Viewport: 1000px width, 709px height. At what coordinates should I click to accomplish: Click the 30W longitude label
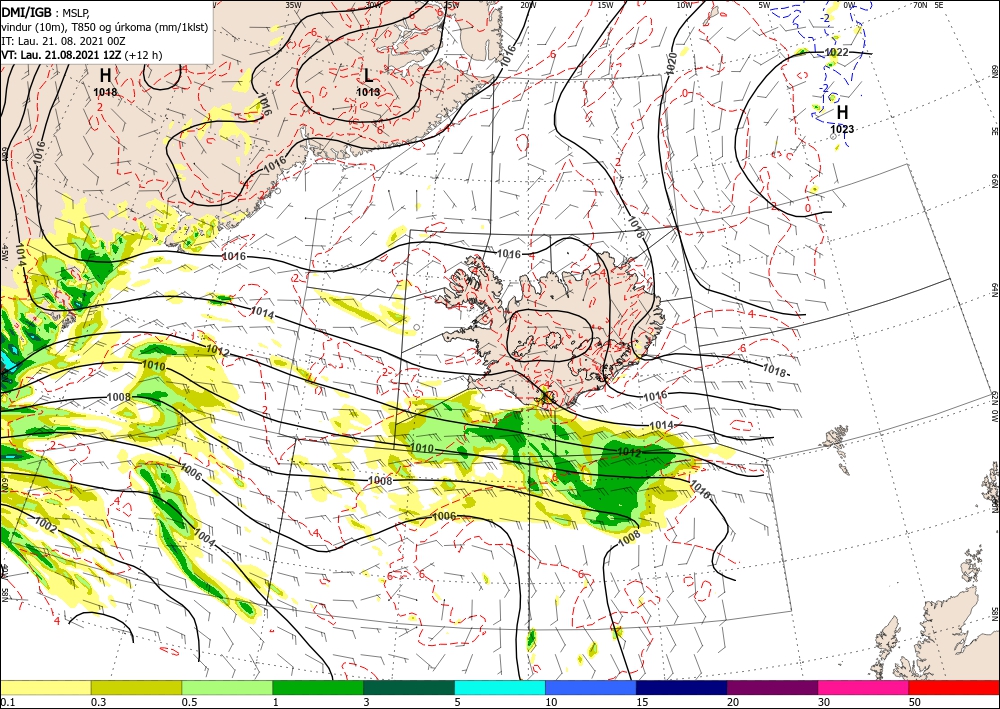pos(374,5)
